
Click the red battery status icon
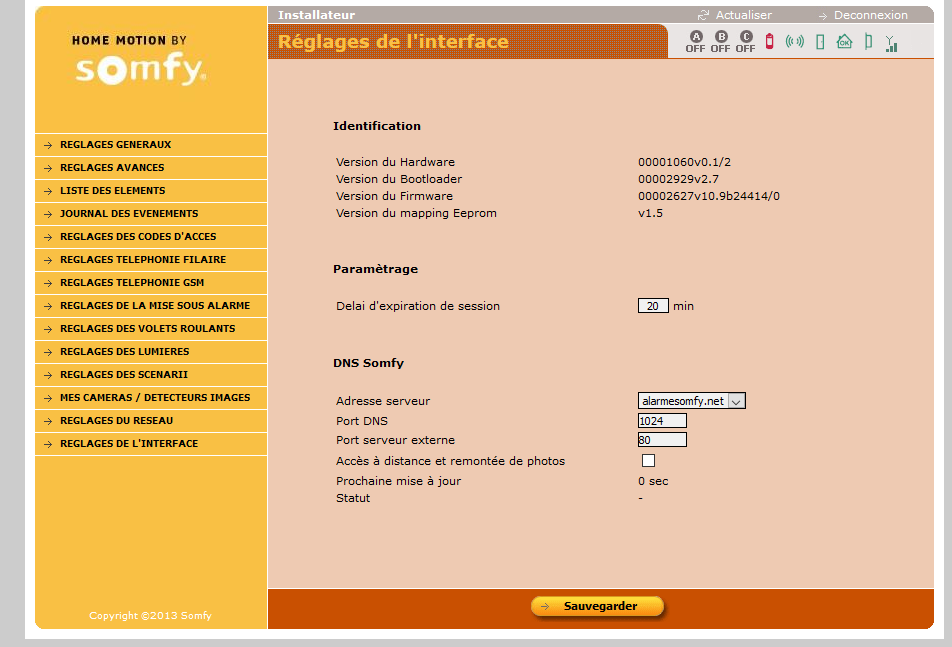[x=769, y=41]
